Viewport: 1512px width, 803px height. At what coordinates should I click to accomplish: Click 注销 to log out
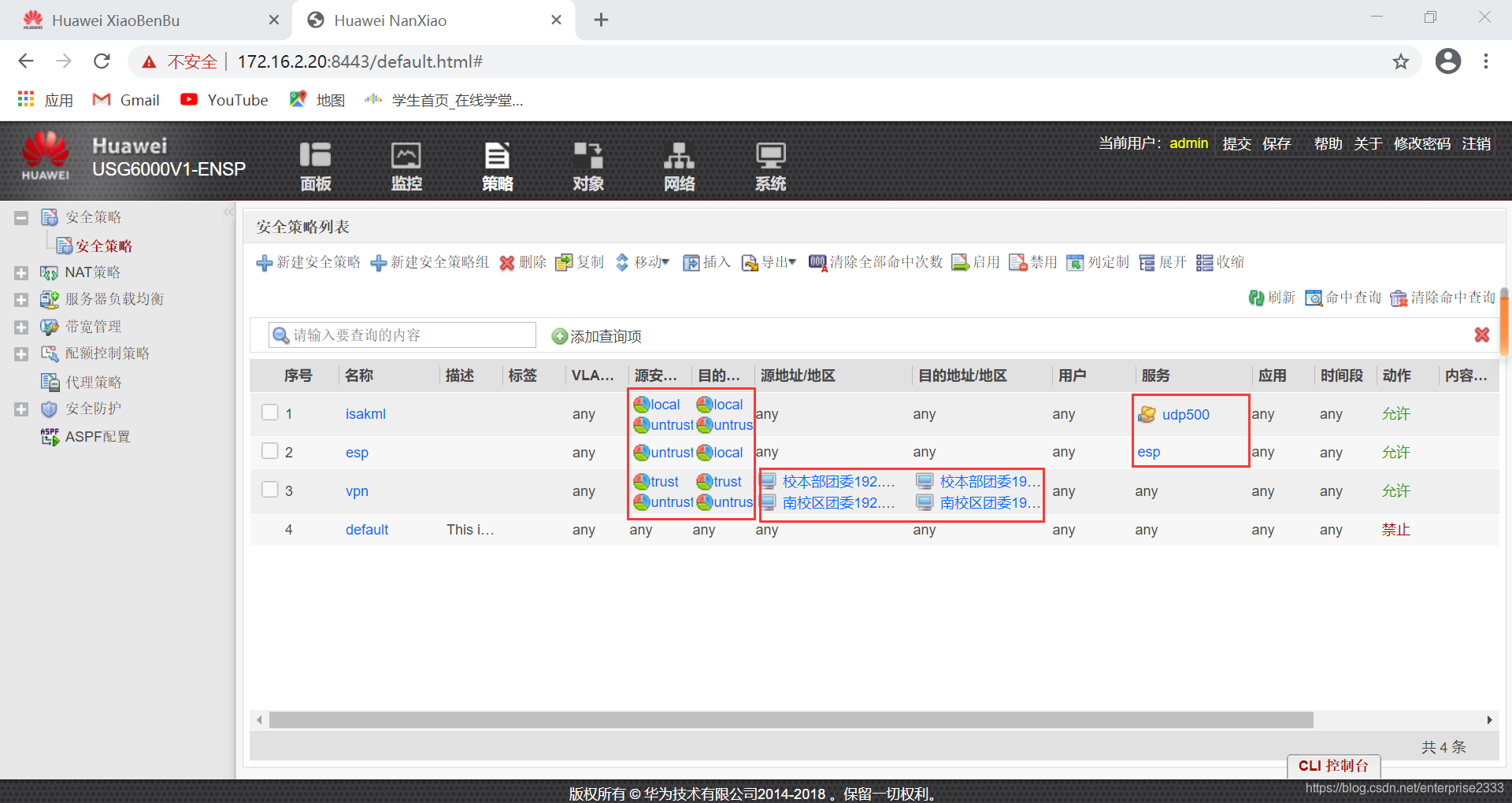(1476, 143)
